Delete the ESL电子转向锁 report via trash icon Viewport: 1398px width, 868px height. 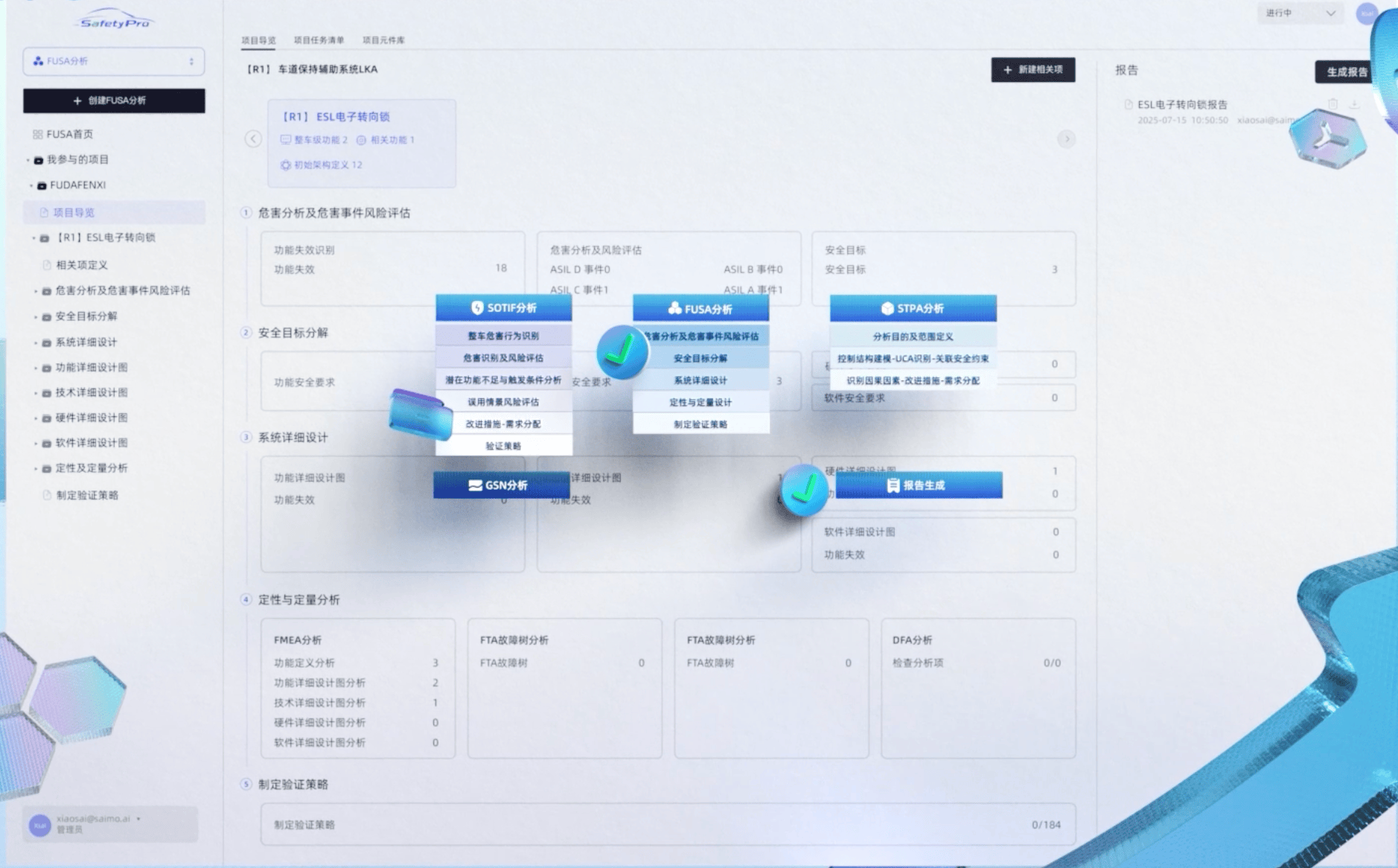pyautogui.click(x=1332, y=104)
